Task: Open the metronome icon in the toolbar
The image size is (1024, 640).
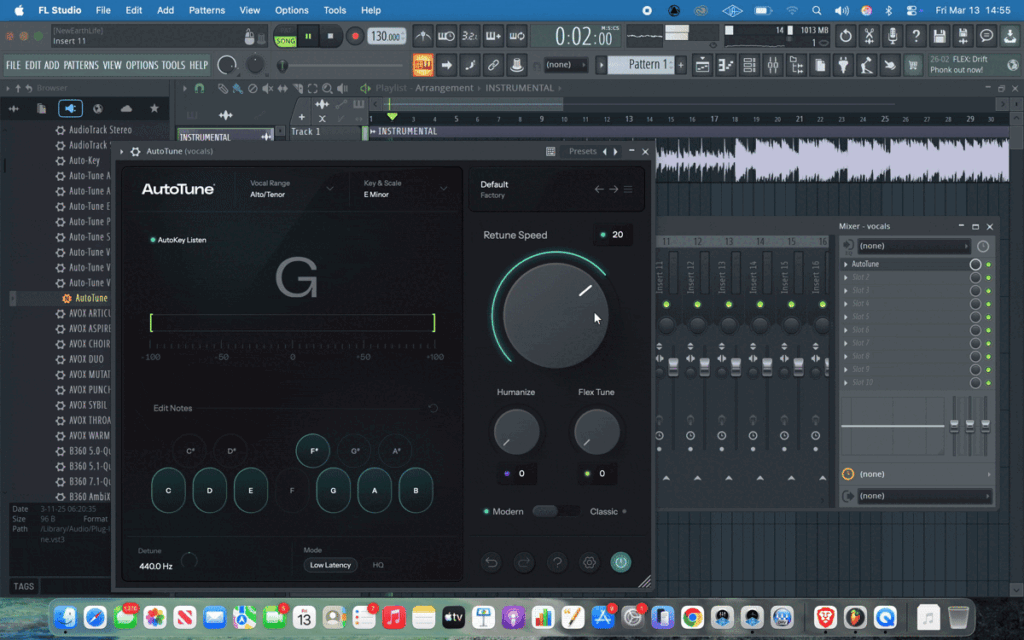Action: click(x=423, y=37)
